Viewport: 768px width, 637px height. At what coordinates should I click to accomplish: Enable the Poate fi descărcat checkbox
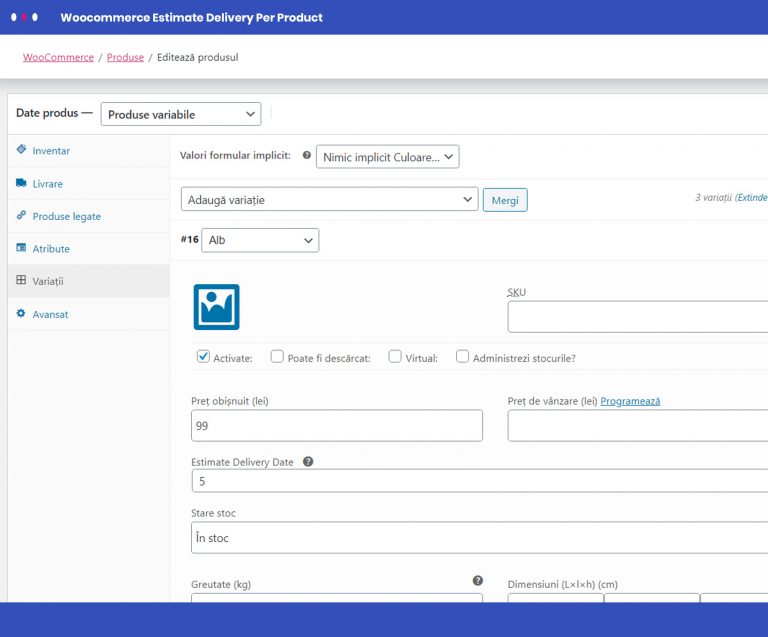point(277,356)
